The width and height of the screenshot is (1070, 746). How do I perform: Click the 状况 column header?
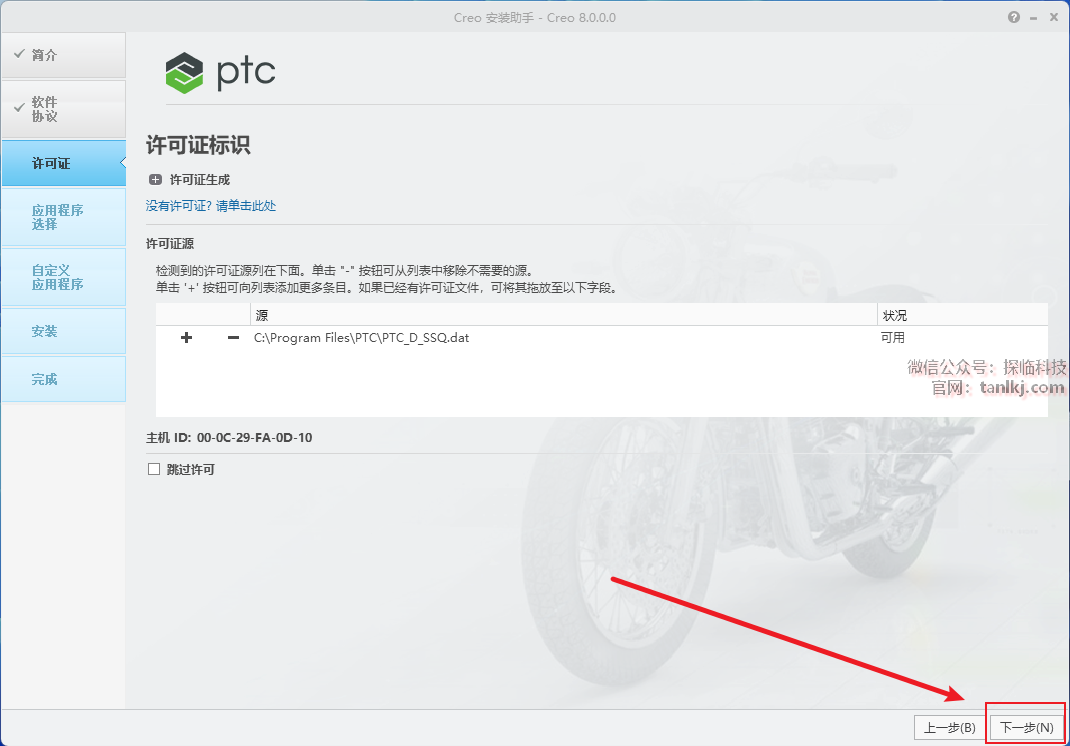tap(962, 315)
